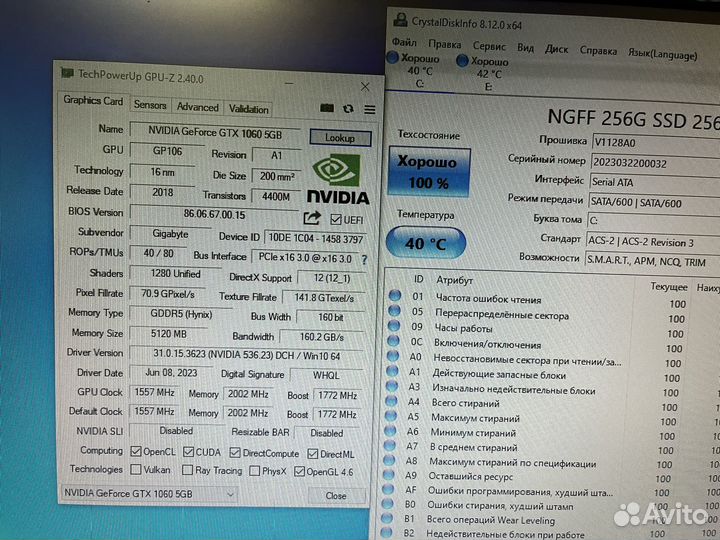Viewport: 720px width, 540px height.
Task: Open the GPU-Z hamburger menu icon
Action: pyautogui.click(x=370, y=110)
